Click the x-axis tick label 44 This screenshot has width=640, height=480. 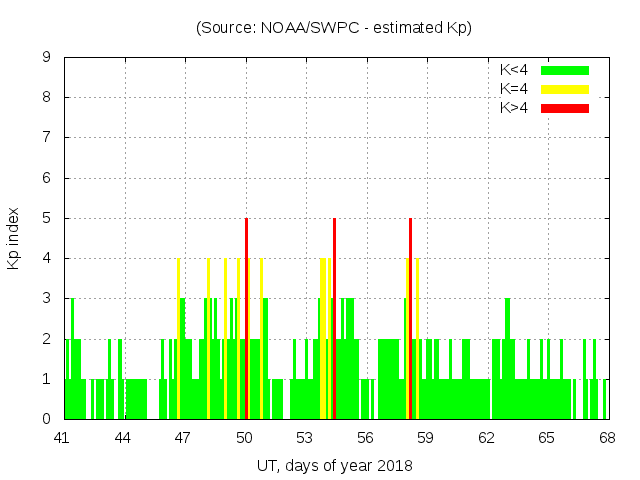click(123, 438)
